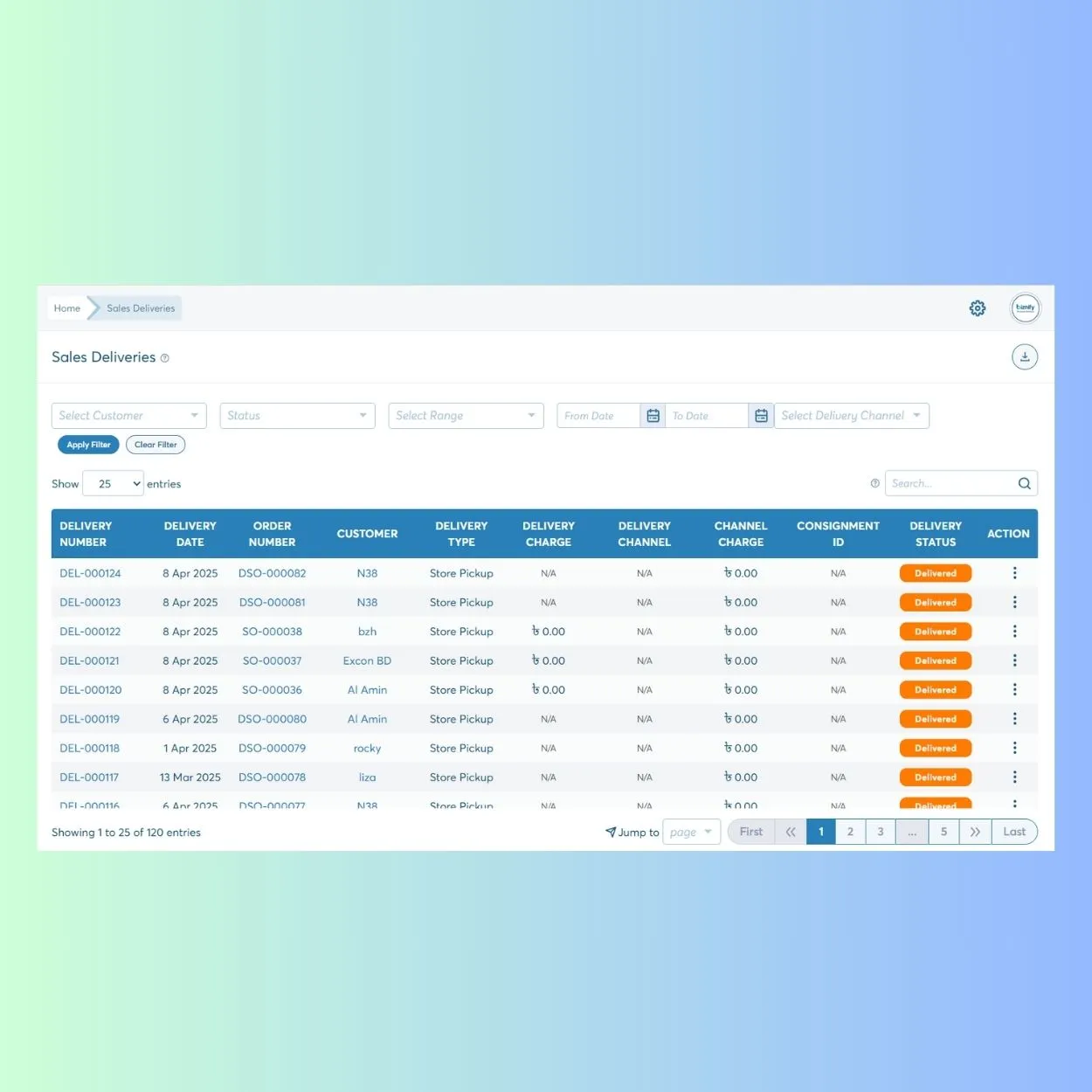1092x1092 pixels.
Task: Click the Jump to page arrow icon
Action: click(611, 832)
